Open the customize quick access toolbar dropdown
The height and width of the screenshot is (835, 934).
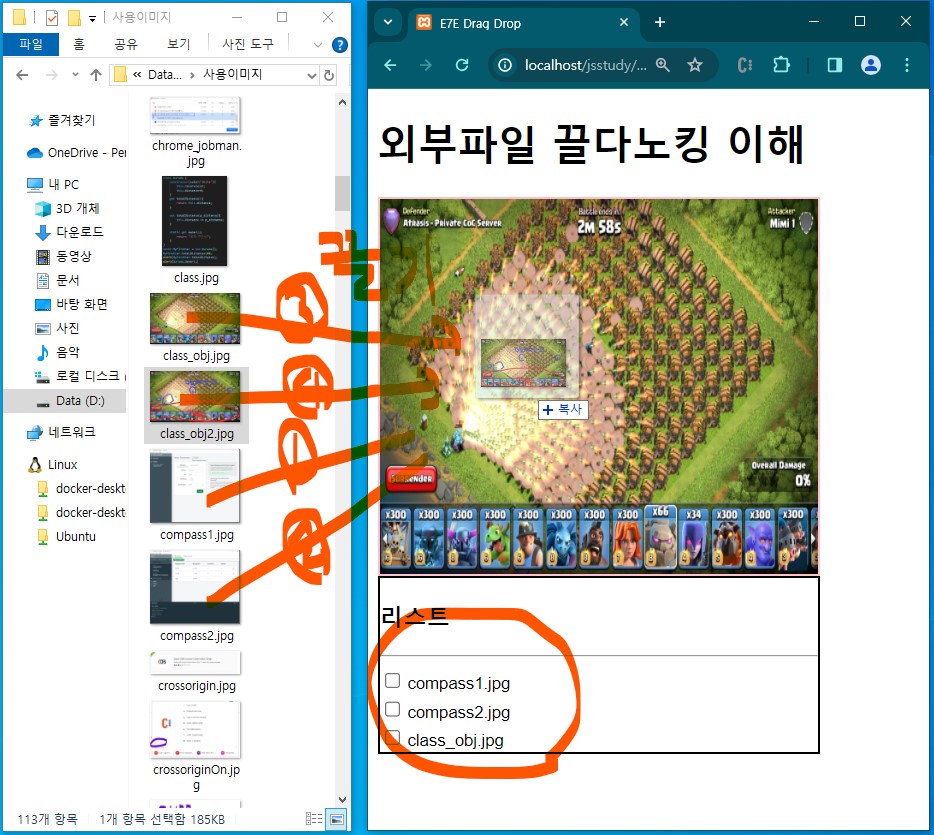coord(92,18)
